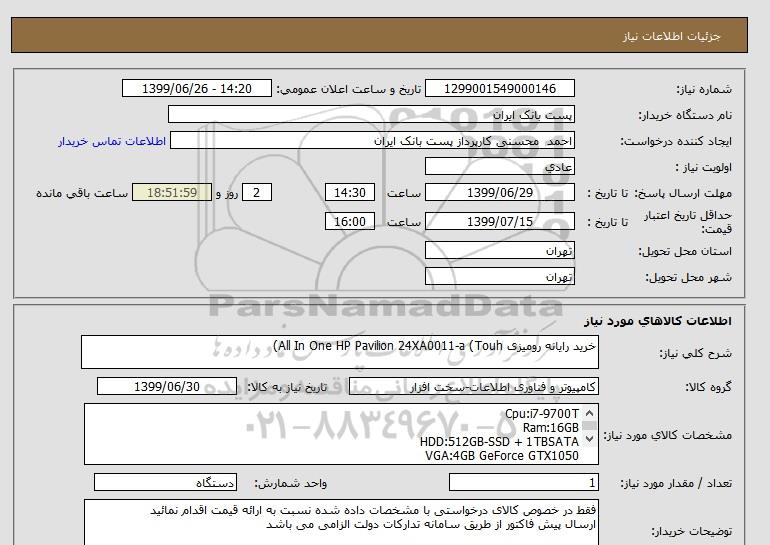Click the label واحد شمارش
The image size is (770, 545).
[x=291, y=484]
